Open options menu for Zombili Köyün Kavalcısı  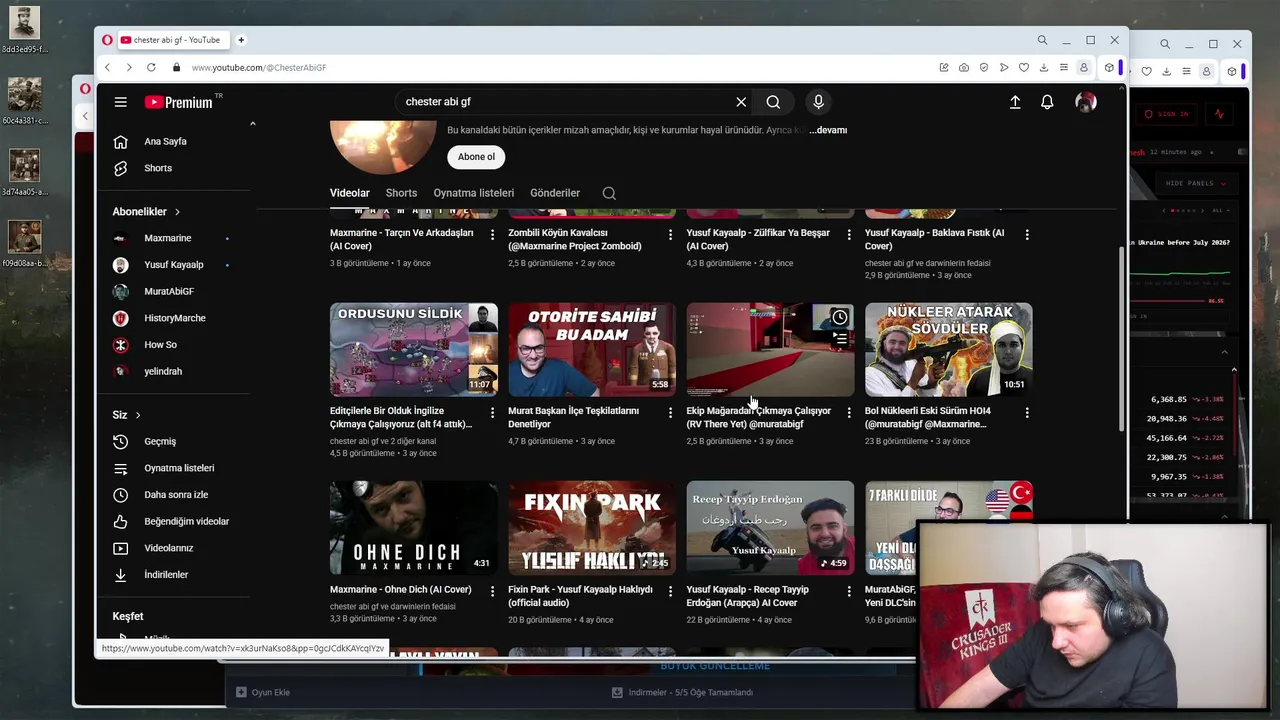670,234
